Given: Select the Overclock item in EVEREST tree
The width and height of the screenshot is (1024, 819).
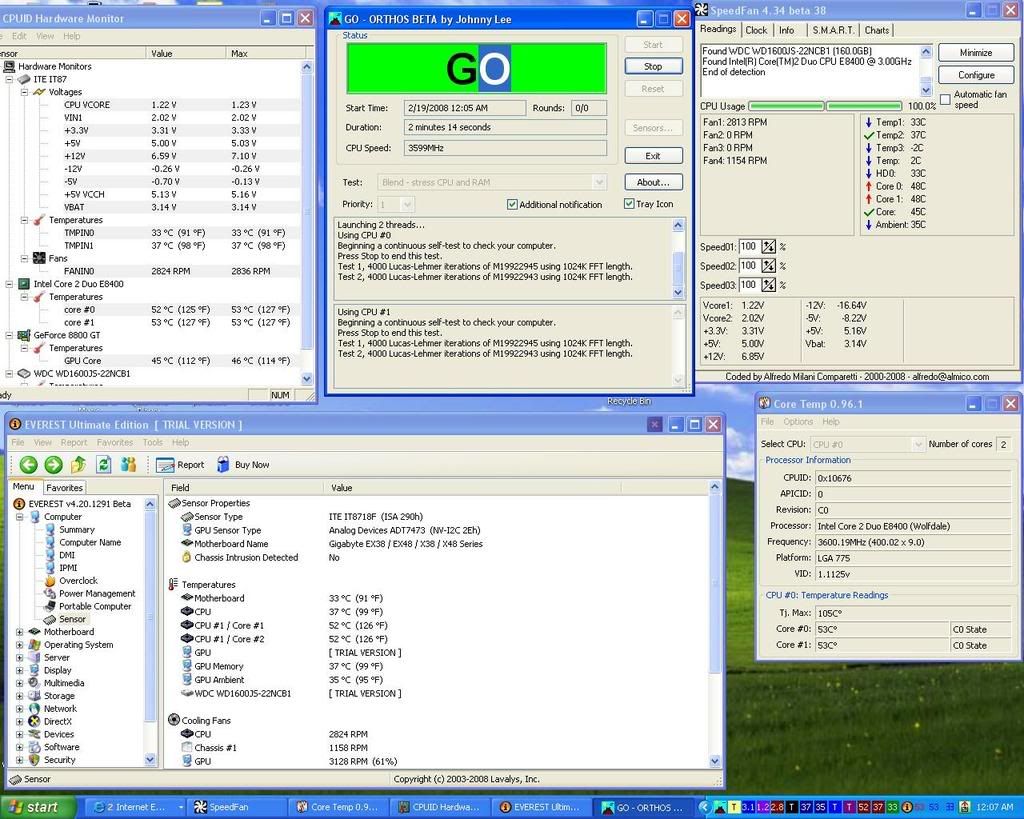Looking at the screenshot, I should [x=77, y=581].
